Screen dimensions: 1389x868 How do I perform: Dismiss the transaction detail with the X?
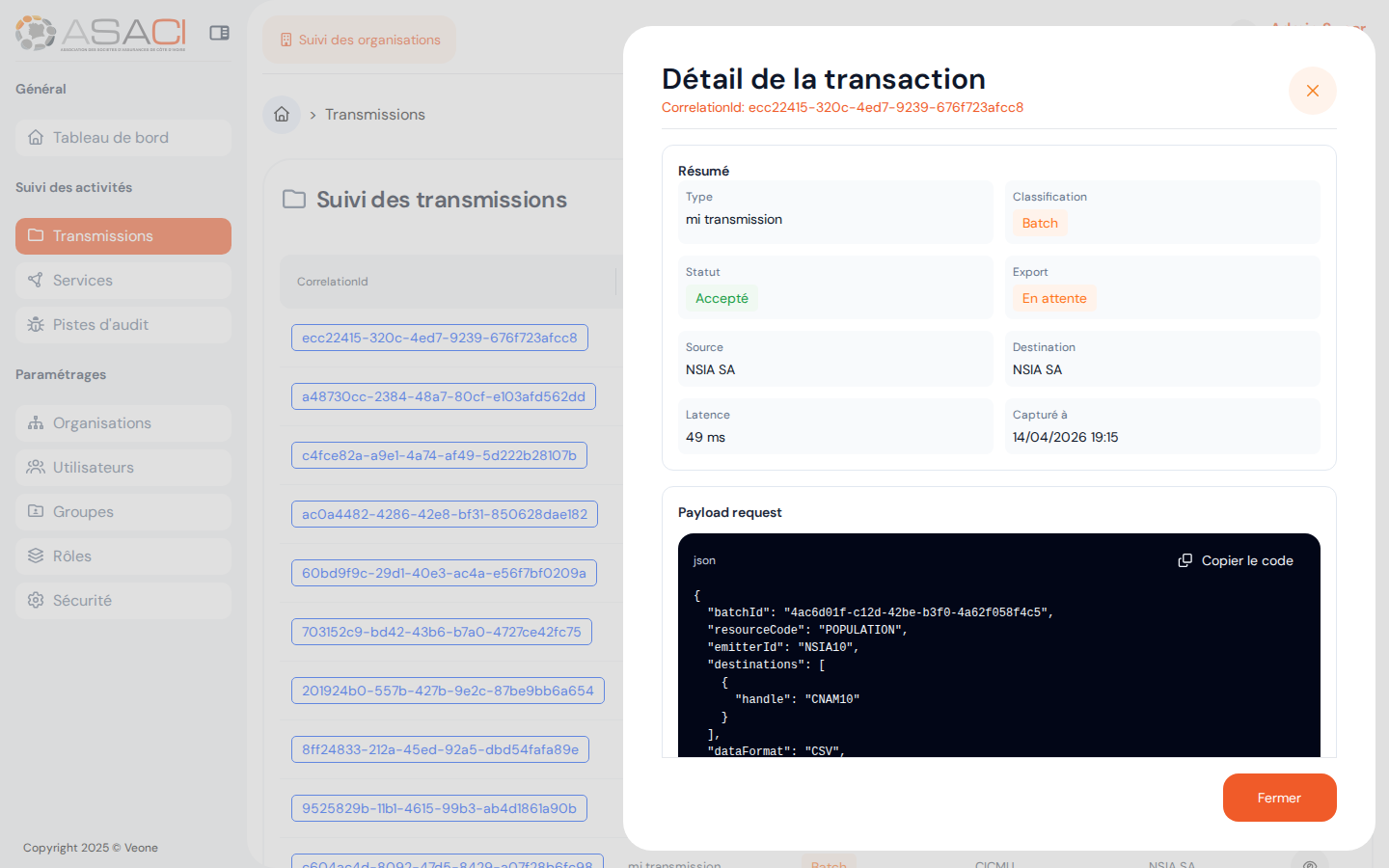1312,90
